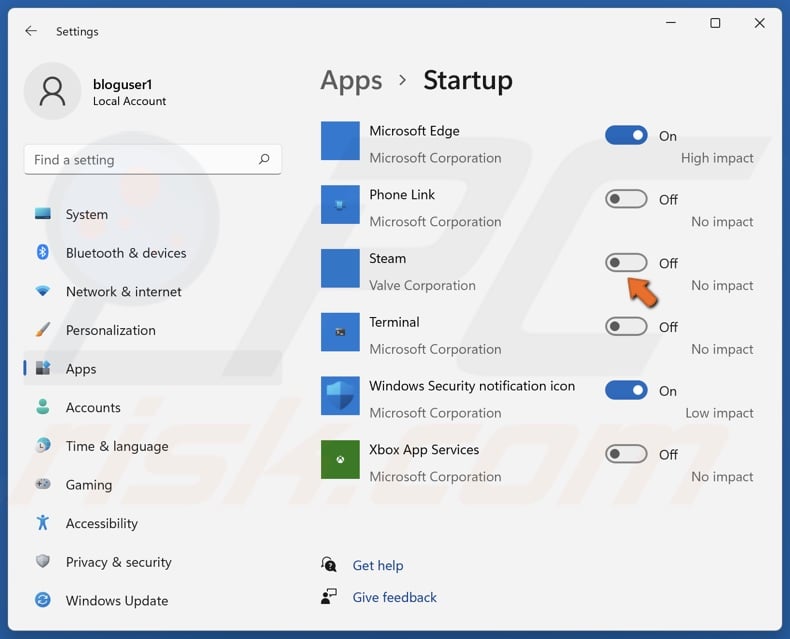The image size is (790, 639).
Task: Select the Accessibility figure icon
Action: (43, 523)
